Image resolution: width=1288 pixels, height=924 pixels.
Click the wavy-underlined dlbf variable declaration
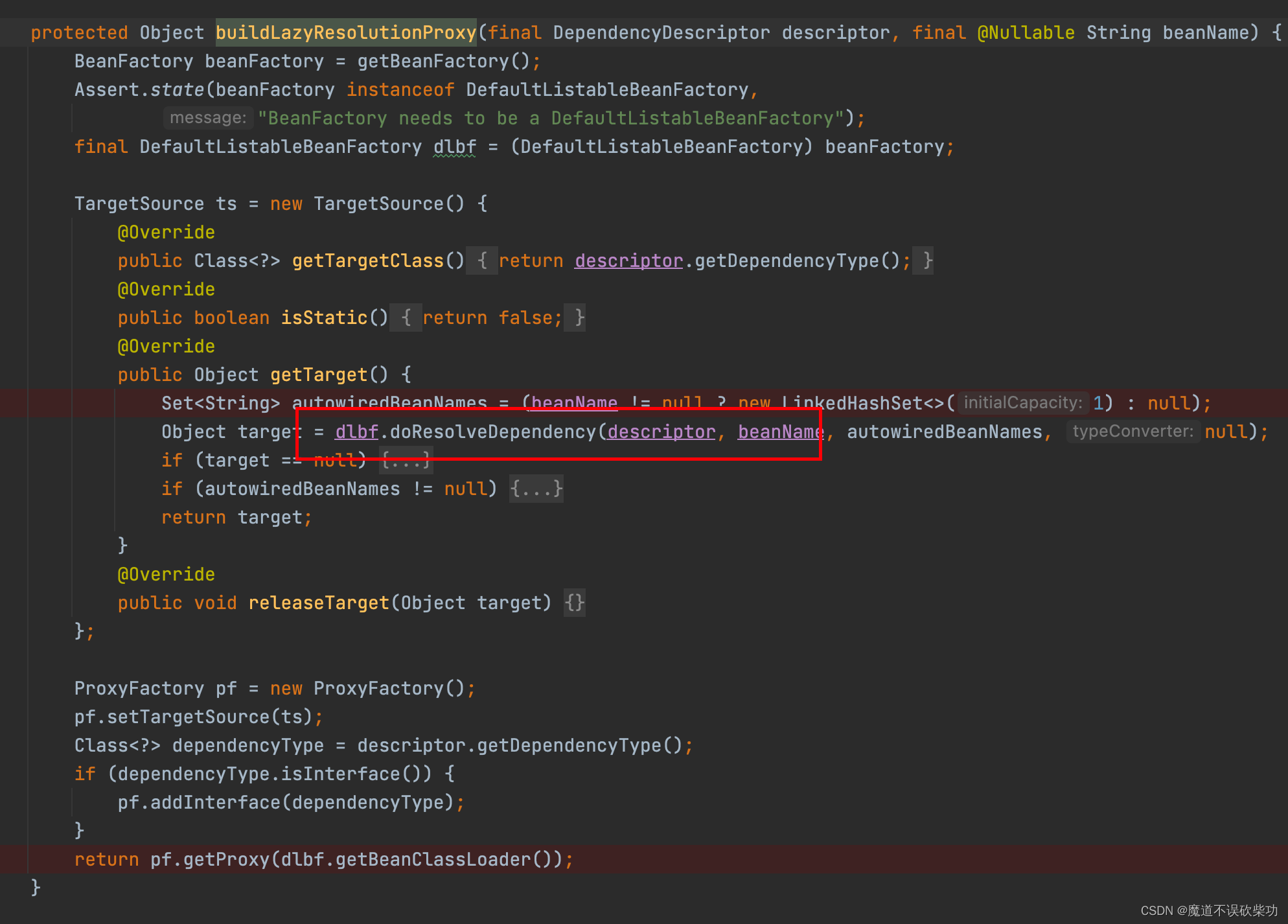click(x=455, y=146)
